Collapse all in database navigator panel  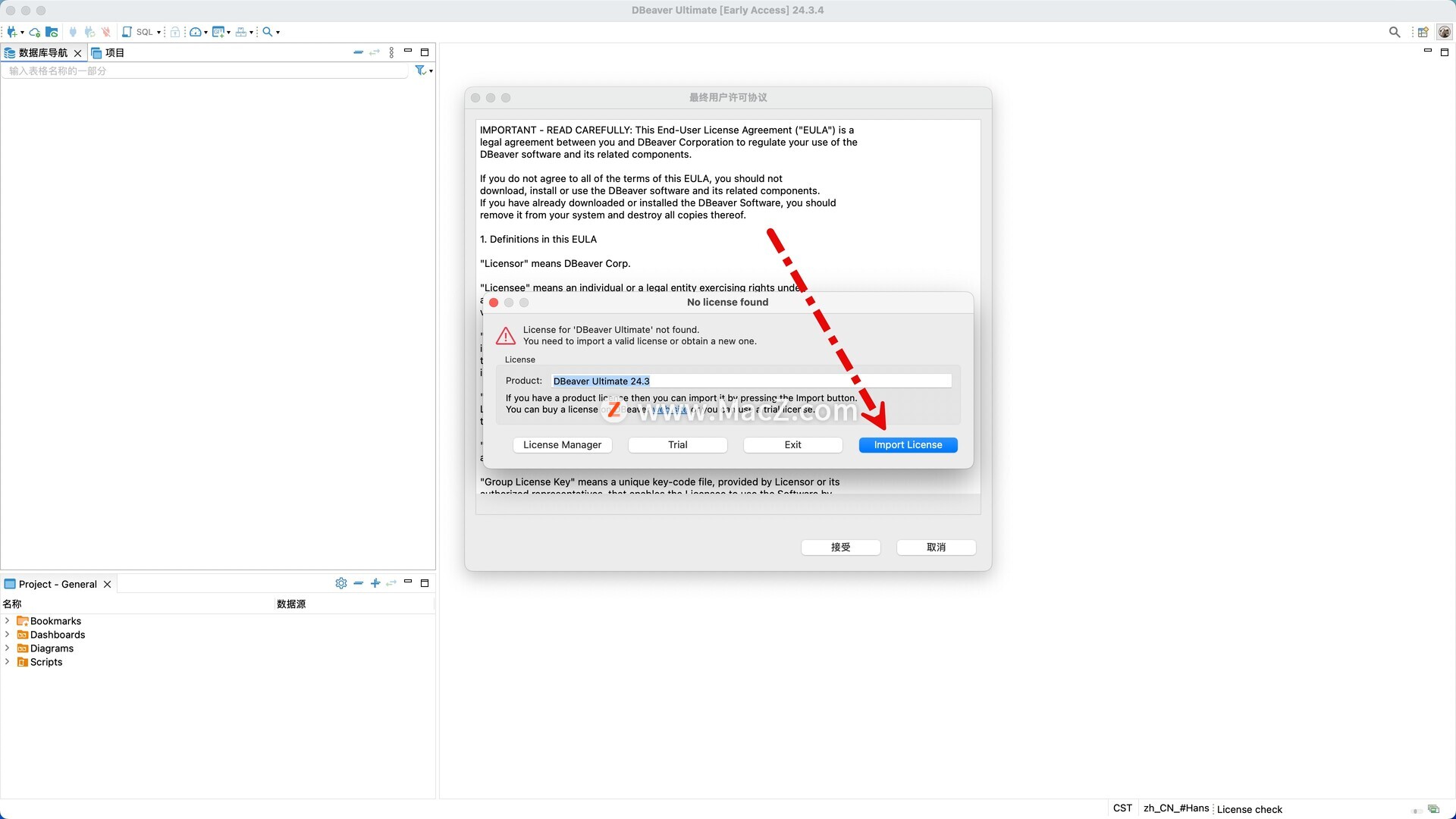click(358, 52)
